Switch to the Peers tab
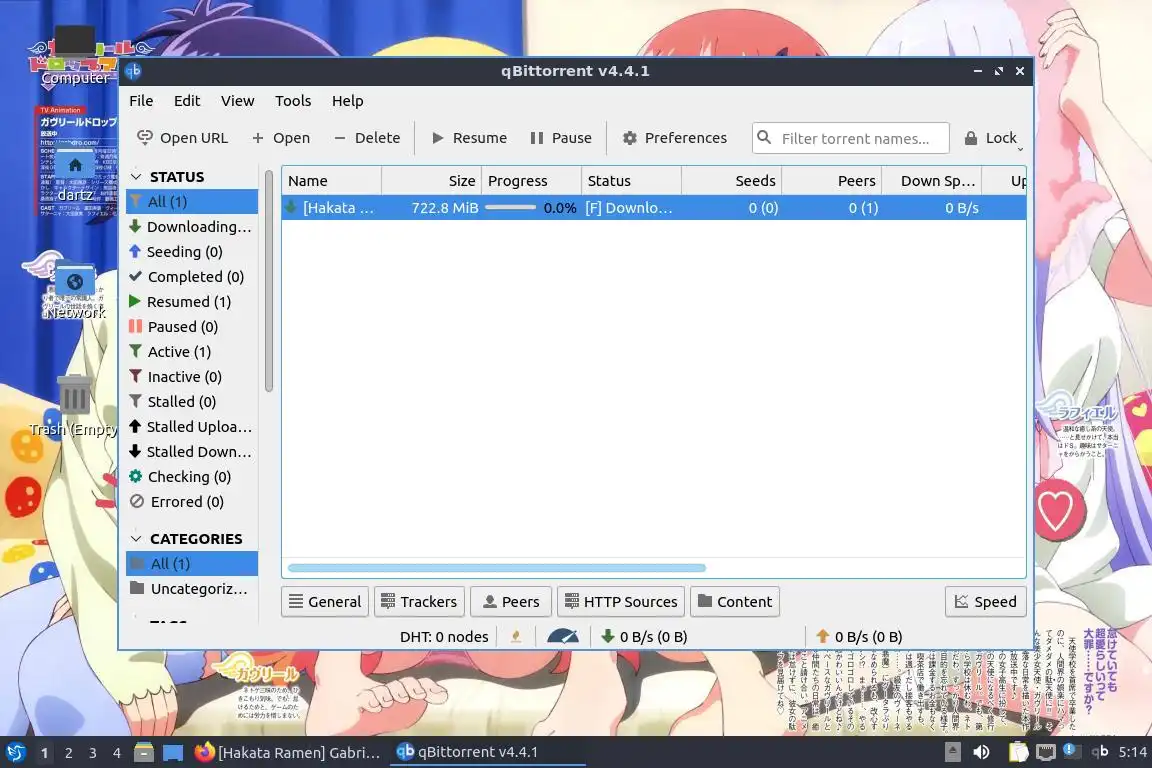Image resolution: width=1152 pixels, height=768 pixels. point(511,602)
